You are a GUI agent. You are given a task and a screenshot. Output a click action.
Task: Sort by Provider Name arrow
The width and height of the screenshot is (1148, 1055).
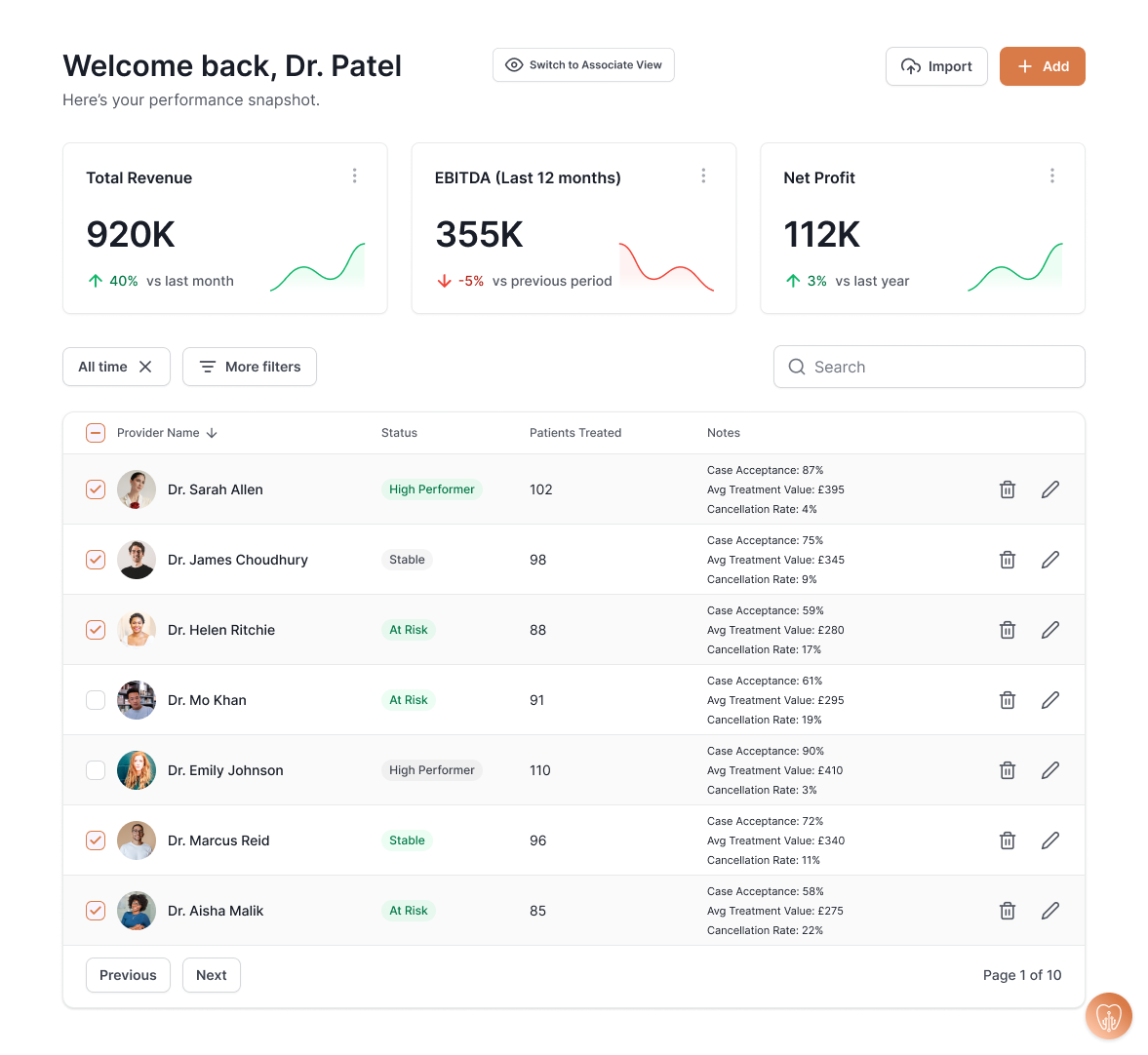212,433
